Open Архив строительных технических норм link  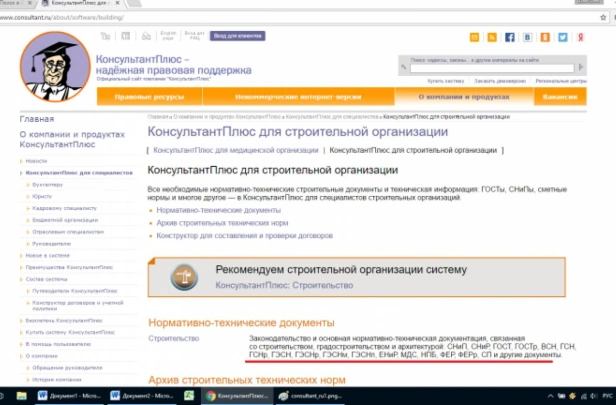coord(222,223)
